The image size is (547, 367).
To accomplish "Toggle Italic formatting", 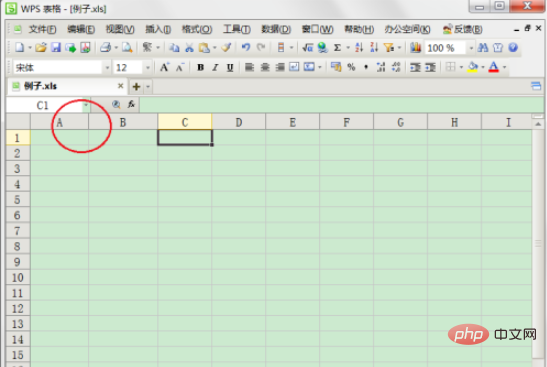I will (215, 67).
